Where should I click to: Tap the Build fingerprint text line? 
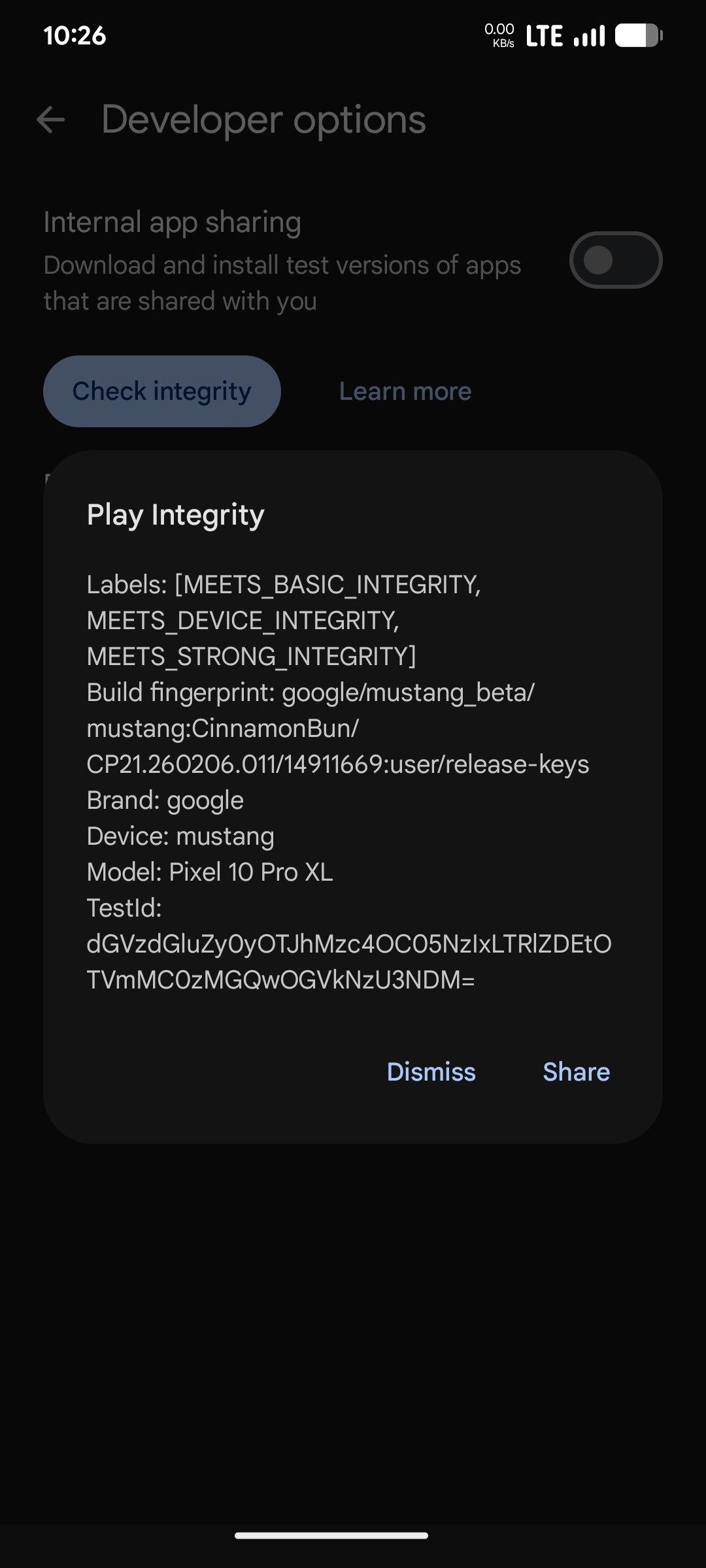311,693
